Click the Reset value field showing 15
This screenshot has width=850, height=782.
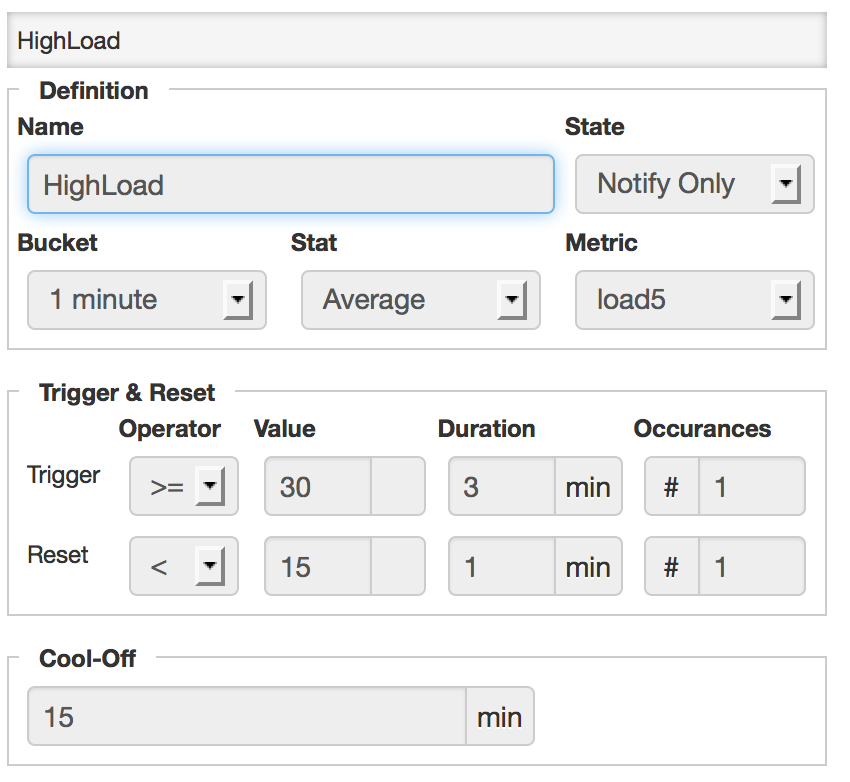pos(318,567)
